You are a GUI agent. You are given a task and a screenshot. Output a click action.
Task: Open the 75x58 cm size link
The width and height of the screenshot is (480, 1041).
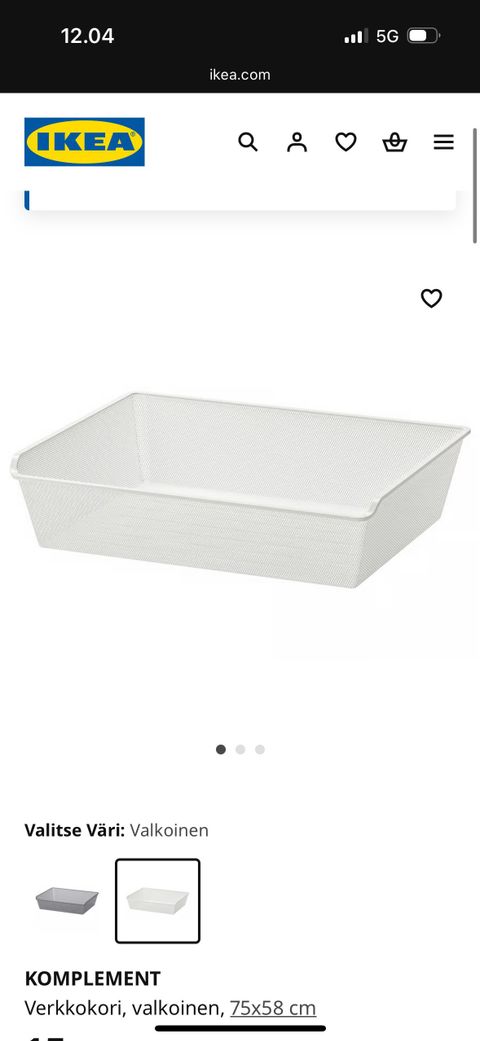tap(273, 1008)
